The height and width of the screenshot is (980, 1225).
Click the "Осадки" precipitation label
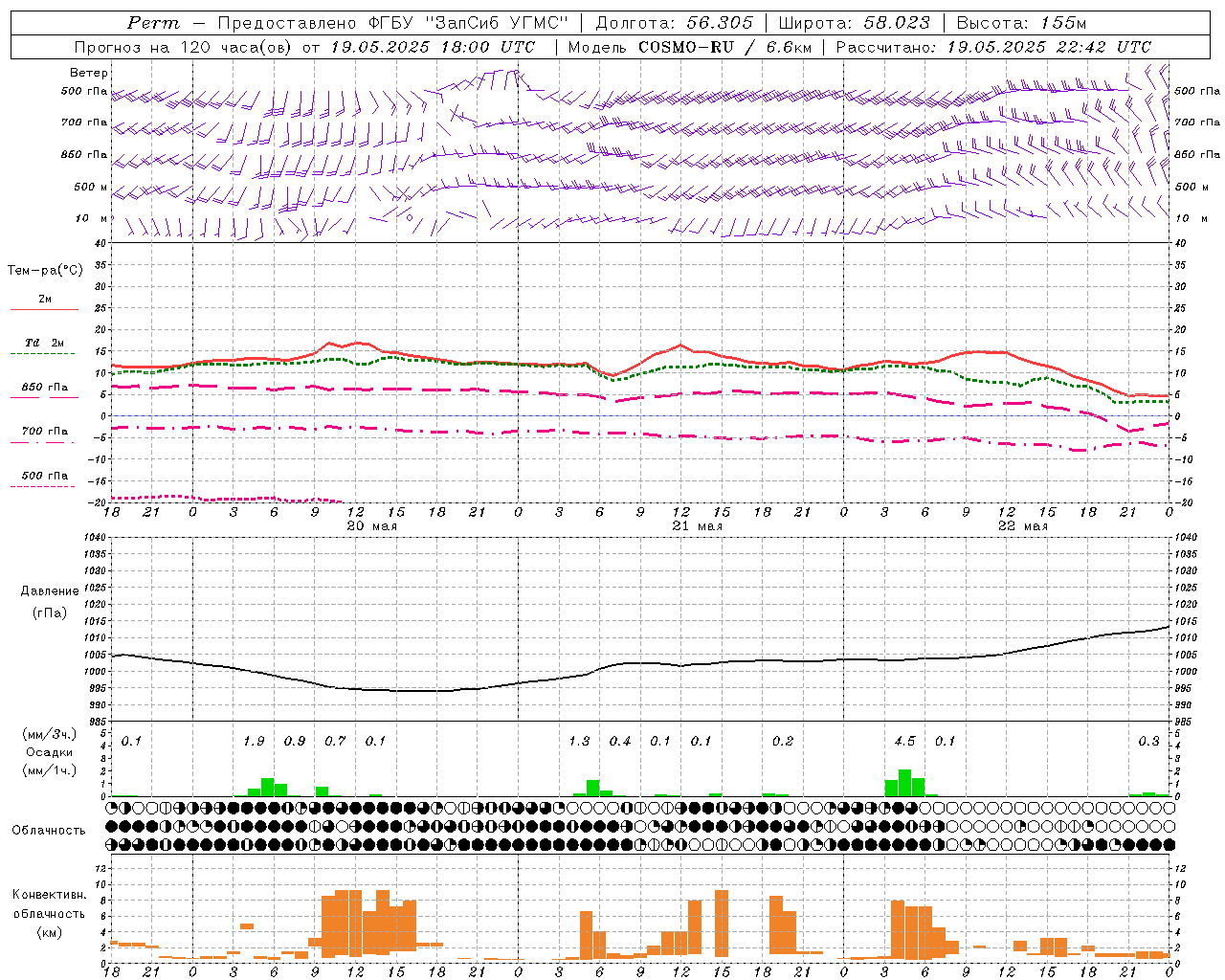[49, 752]
